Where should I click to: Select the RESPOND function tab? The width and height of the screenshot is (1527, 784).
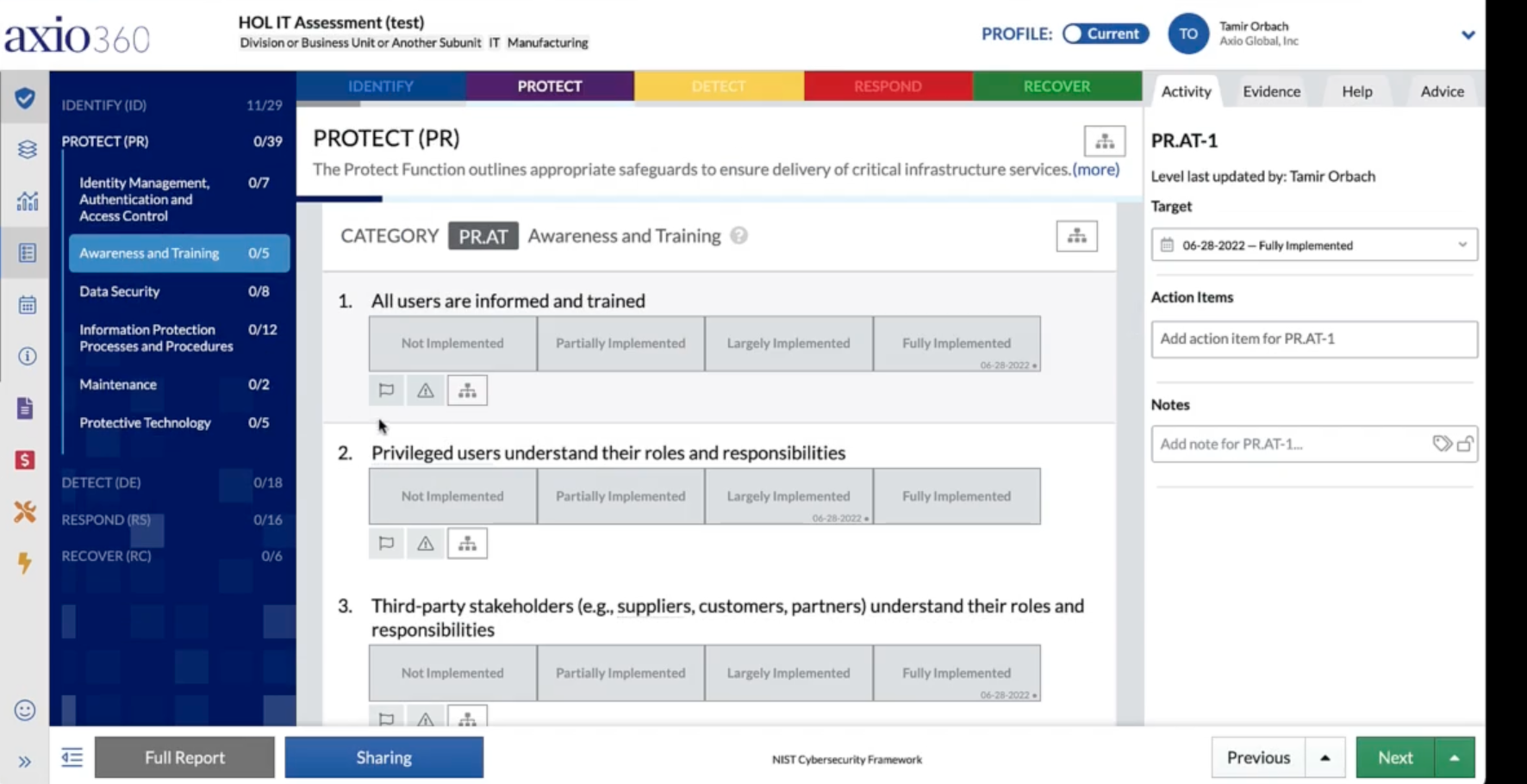coord(888,86)
